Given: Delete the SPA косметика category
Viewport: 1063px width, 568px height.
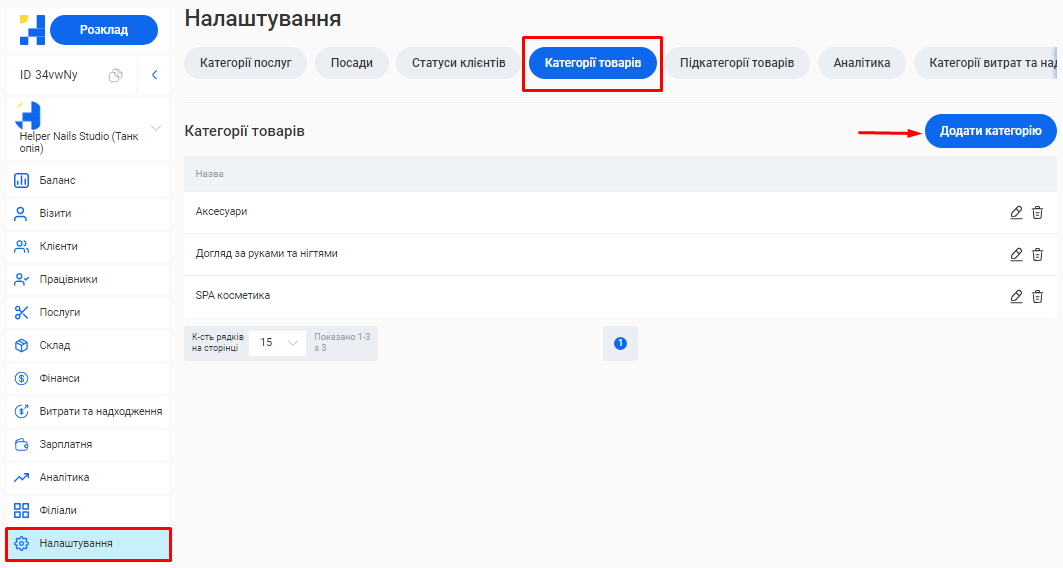Looking at the screenshot, I should pos(1037,296).
